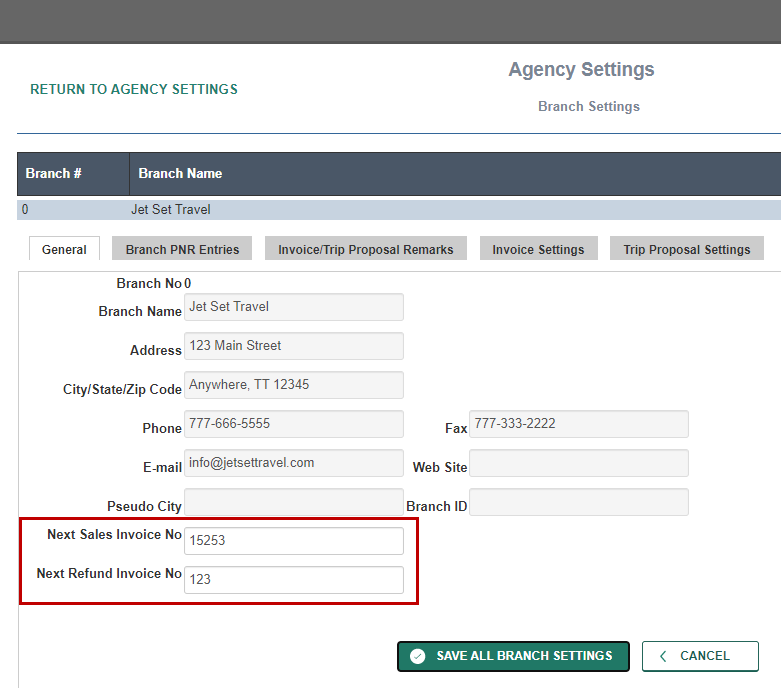The height and width of the screenshot is (688, 781).
Task: Focus the Branch ID field
Action: pos(579,502)
